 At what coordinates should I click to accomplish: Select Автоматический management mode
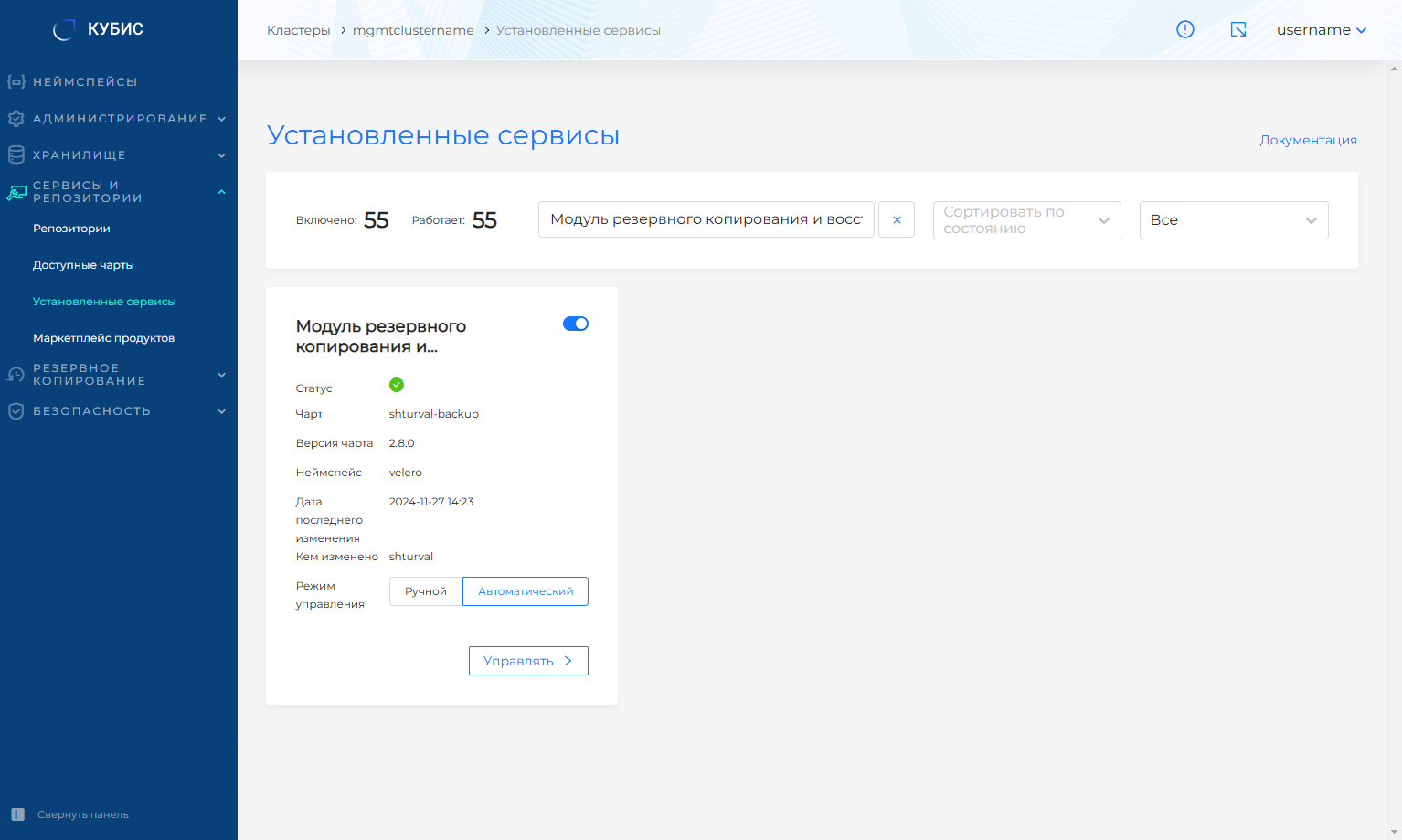[x=526, y=591]
